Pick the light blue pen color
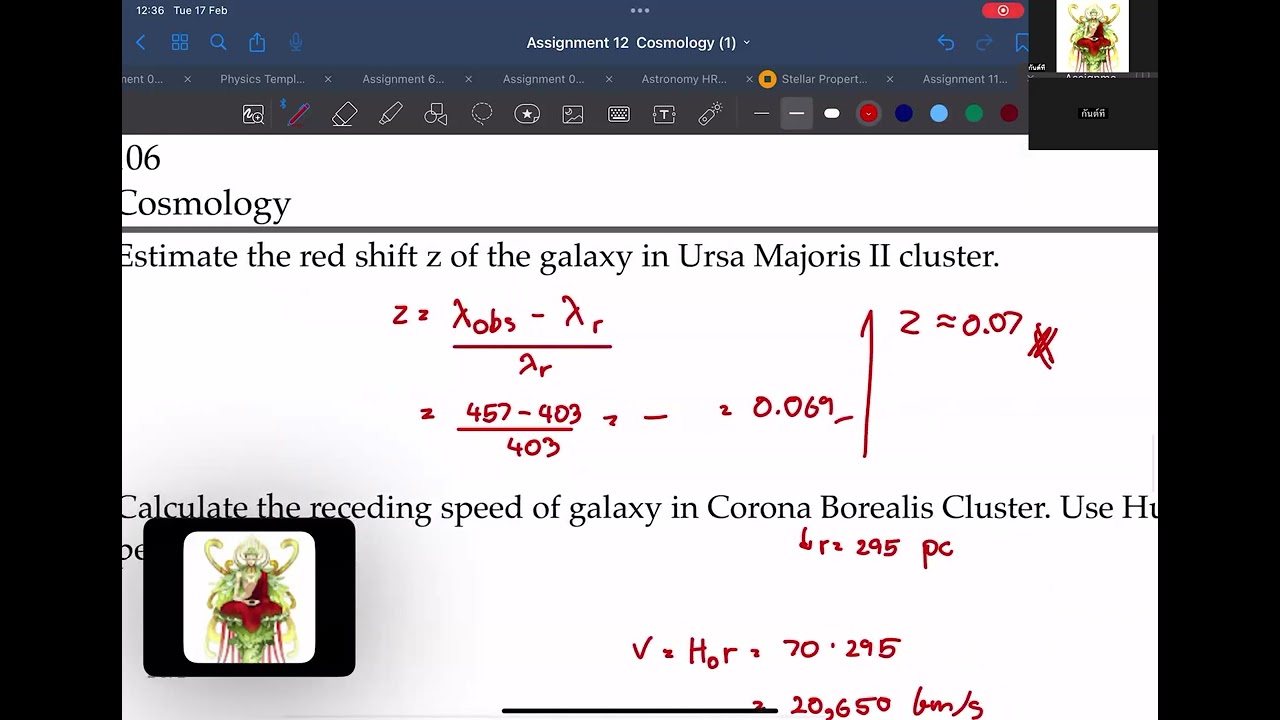Image resolution: width=1280 pixels, height=720 pixels. (939, 114)
